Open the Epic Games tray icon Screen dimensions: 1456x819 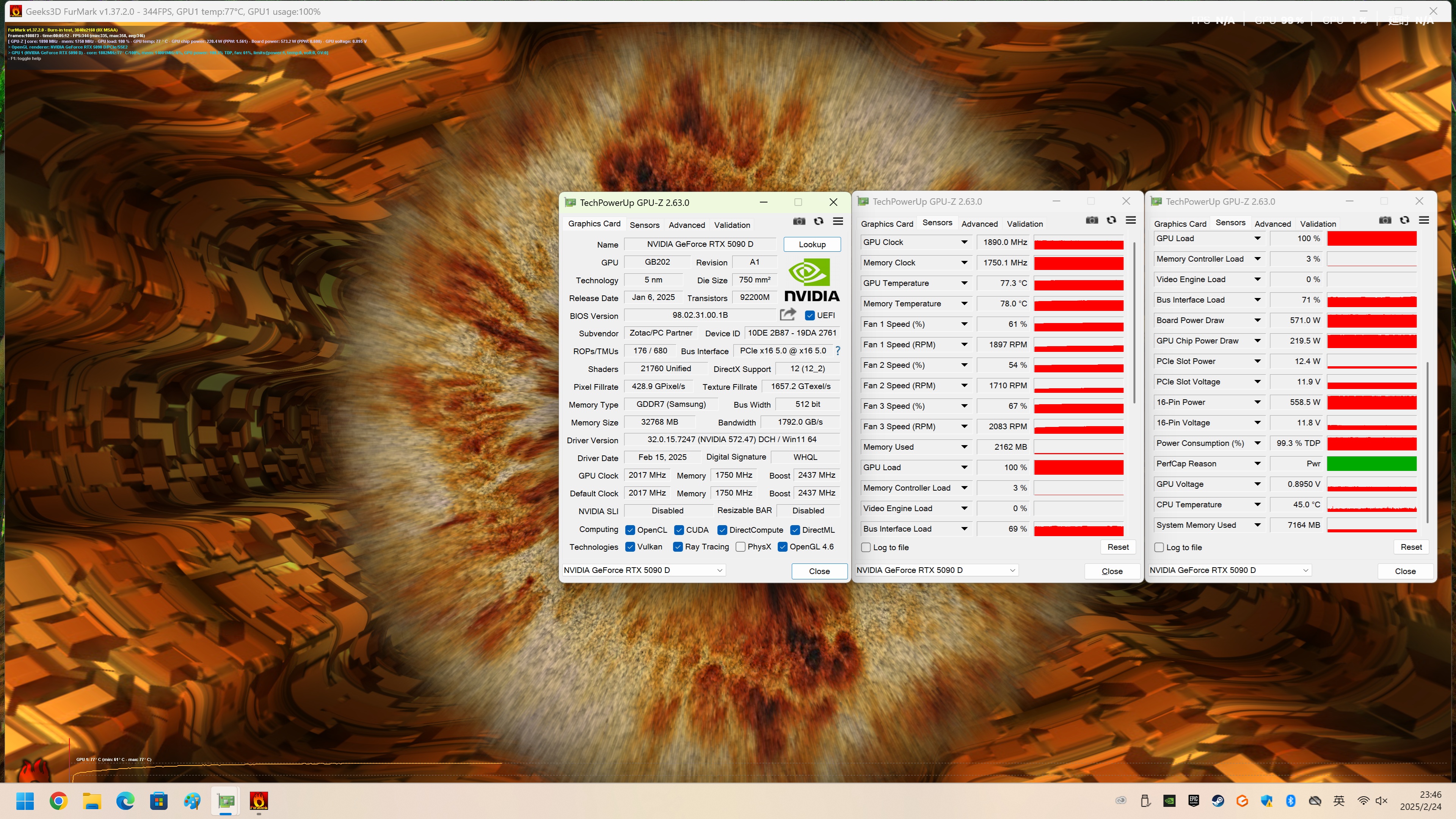[x=1194, y=800]
